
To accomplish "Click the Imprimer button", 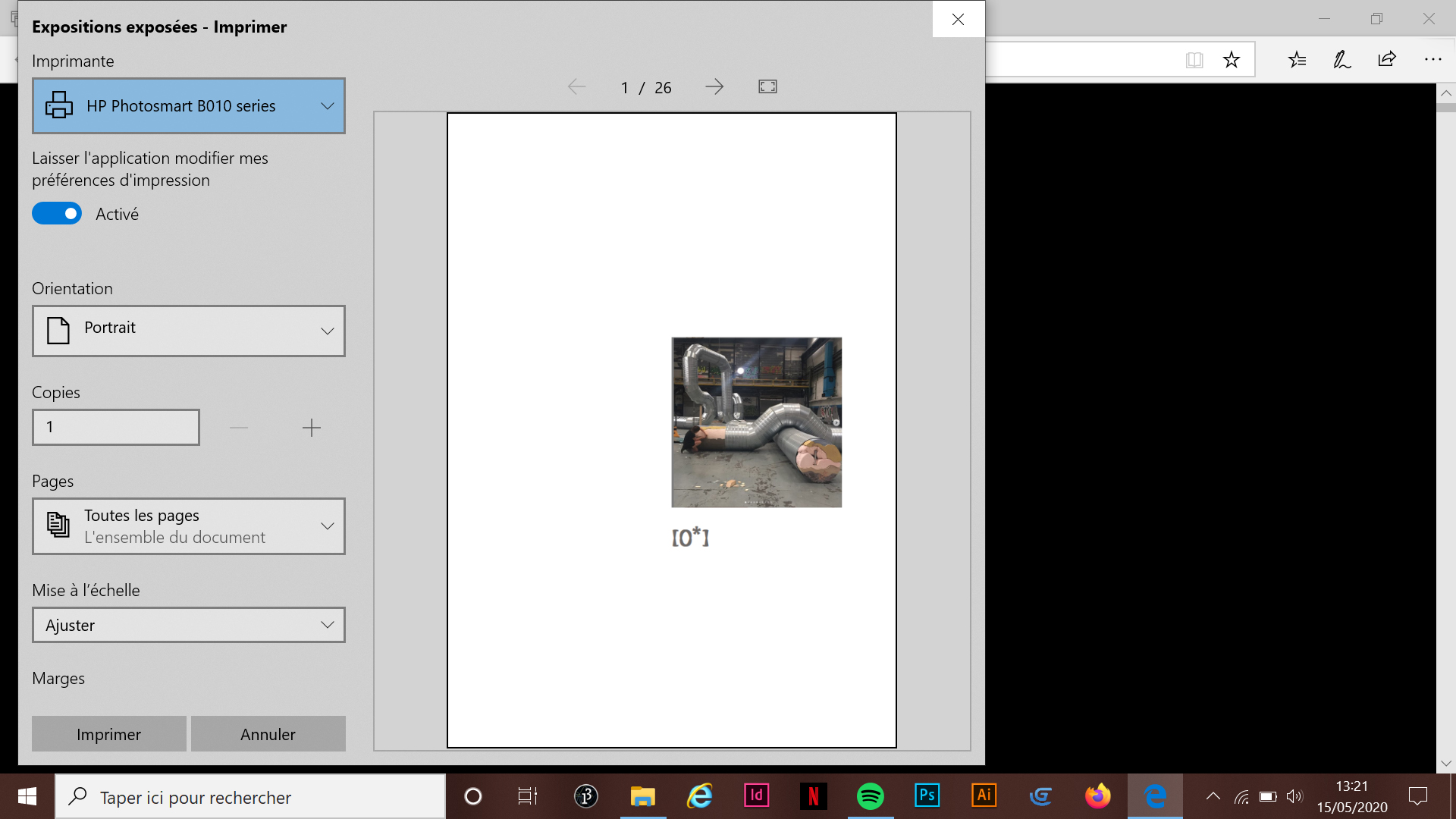I will click(109, 734).
